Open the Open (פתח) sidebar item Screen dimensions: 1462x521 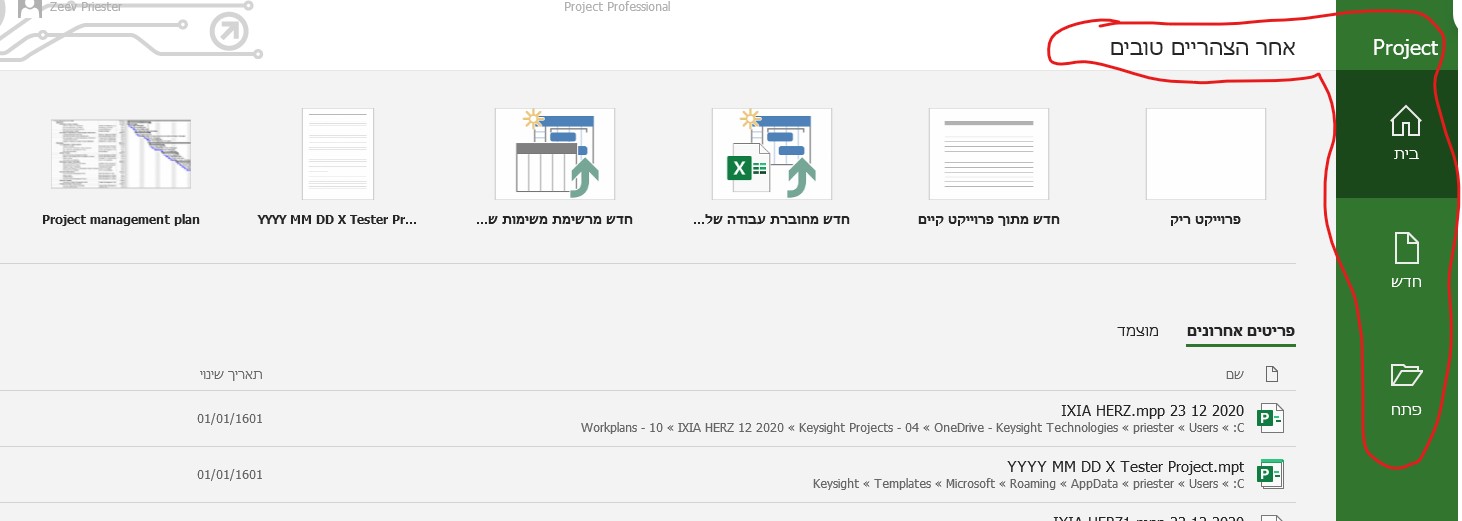tap(1405, 389)
